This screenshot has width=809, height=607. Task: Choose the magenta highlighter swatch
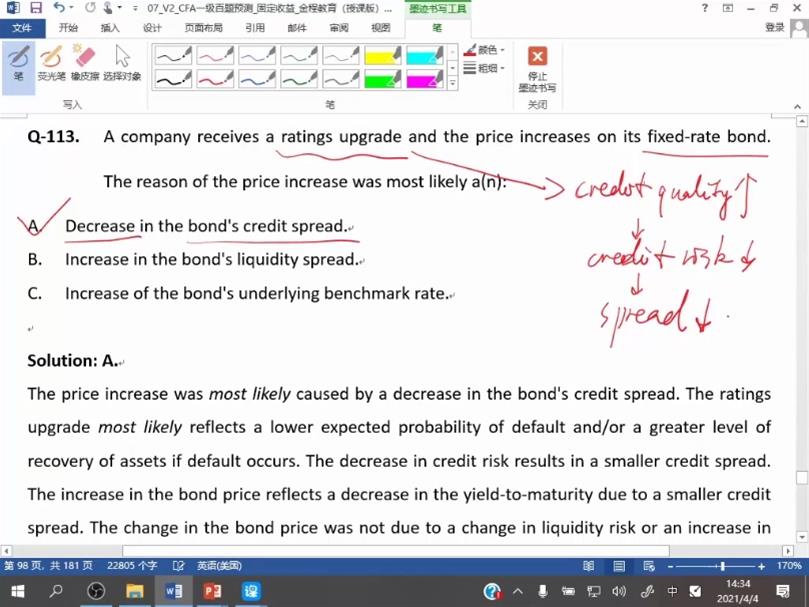coord(424,79)
